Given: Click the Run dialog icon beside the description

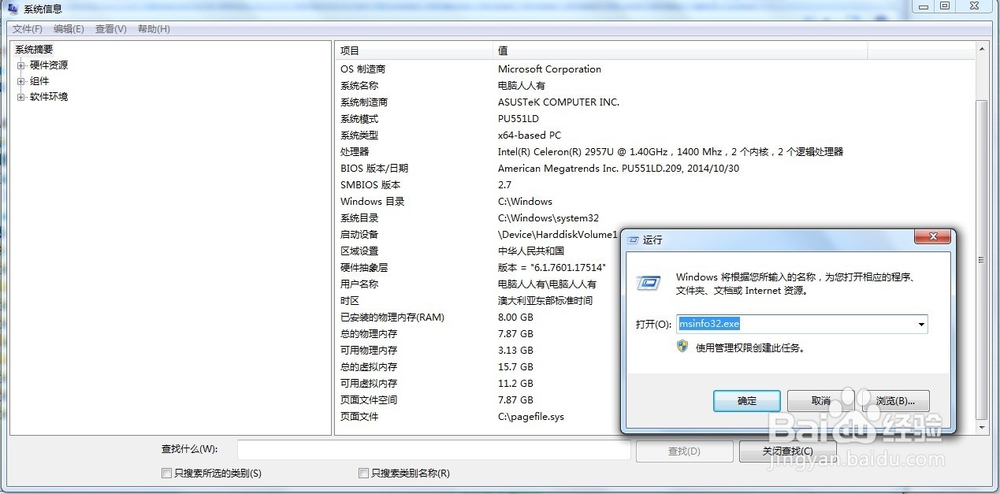Looking at the screenshot, I should coord(648,282).
